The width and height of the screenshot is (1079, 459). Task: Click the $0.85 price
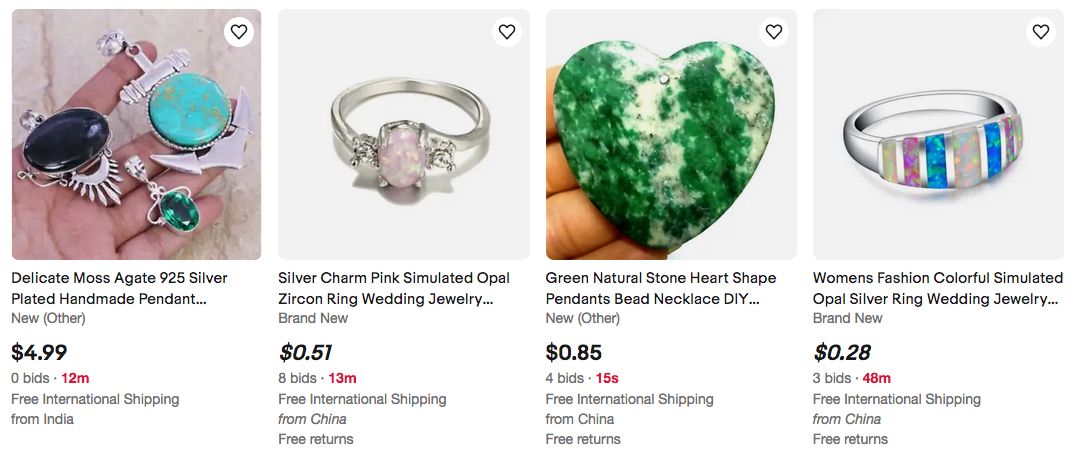574,352
